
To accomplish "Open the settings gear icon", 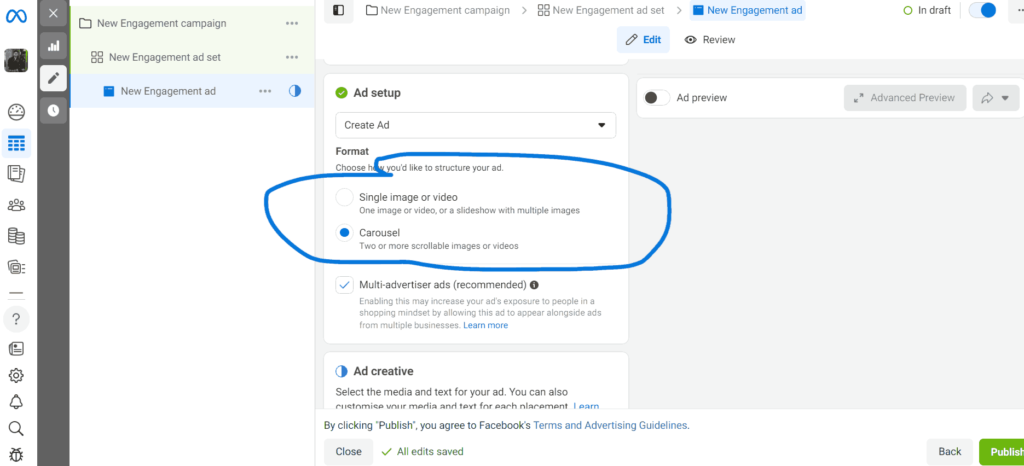I will click(16, 375).
